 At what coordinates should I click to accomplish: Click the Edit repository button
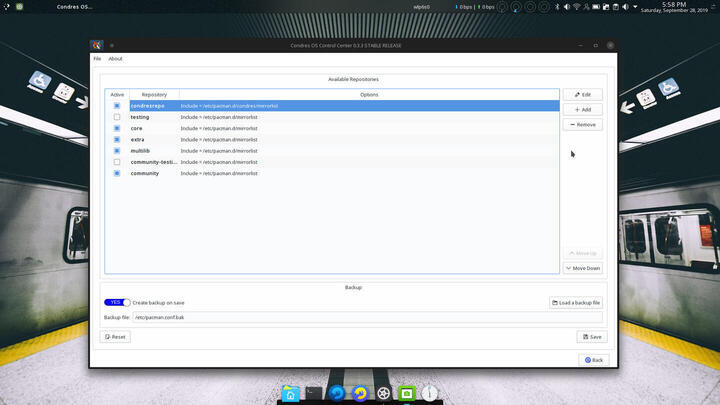click(x=583, y=95)
